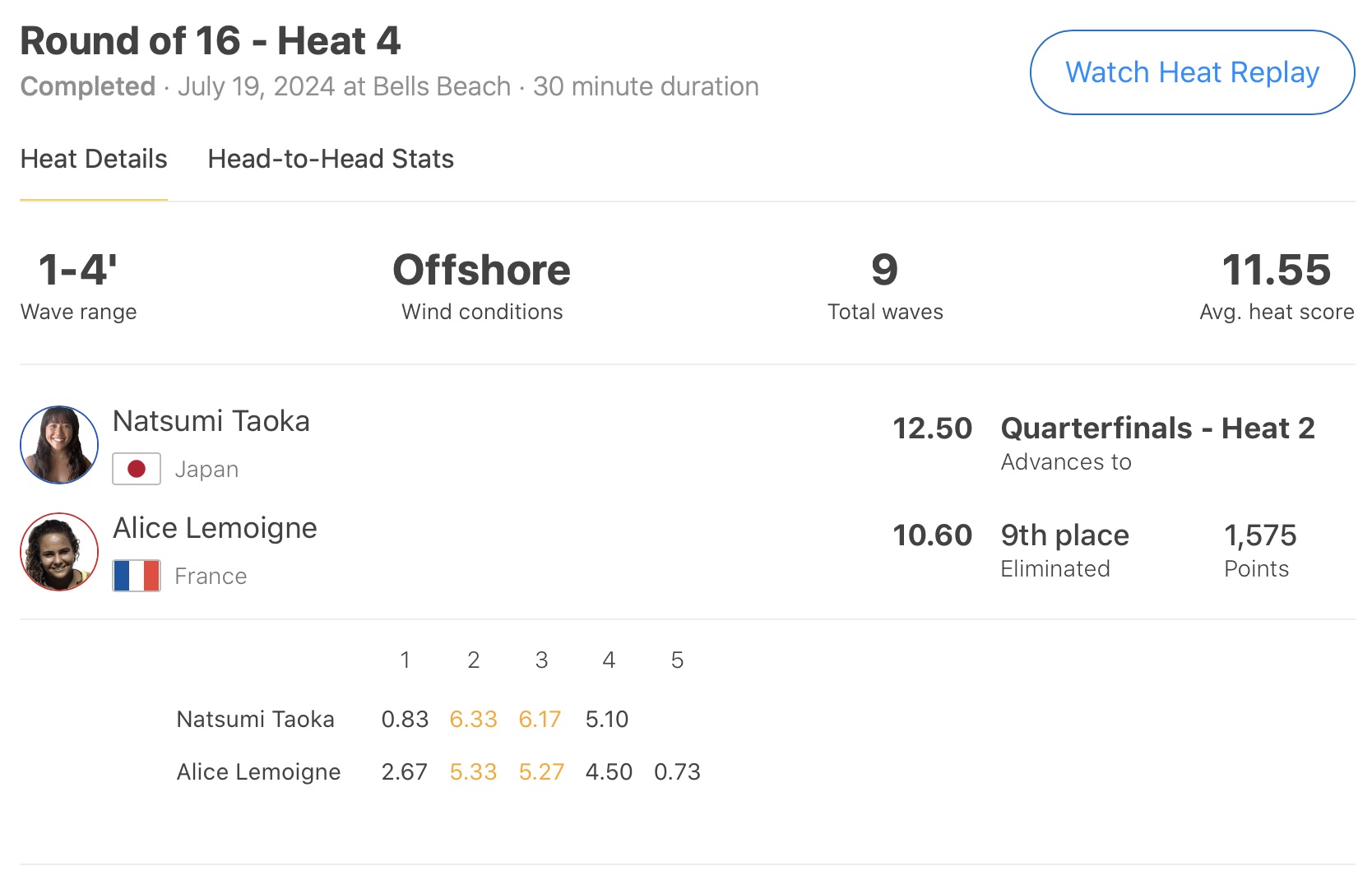
Task: Go to Quarterfinals - Heat 2
Action: (1157, 428)
